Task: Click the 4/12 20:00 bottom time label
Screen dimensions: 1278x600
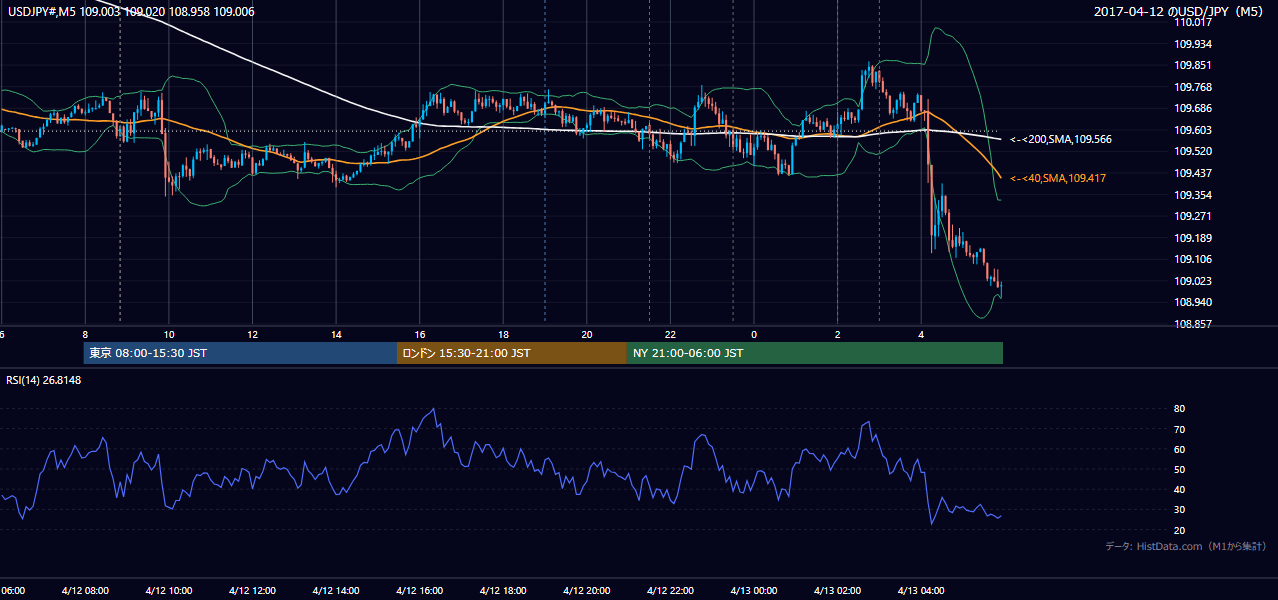Action: (586, 591)
